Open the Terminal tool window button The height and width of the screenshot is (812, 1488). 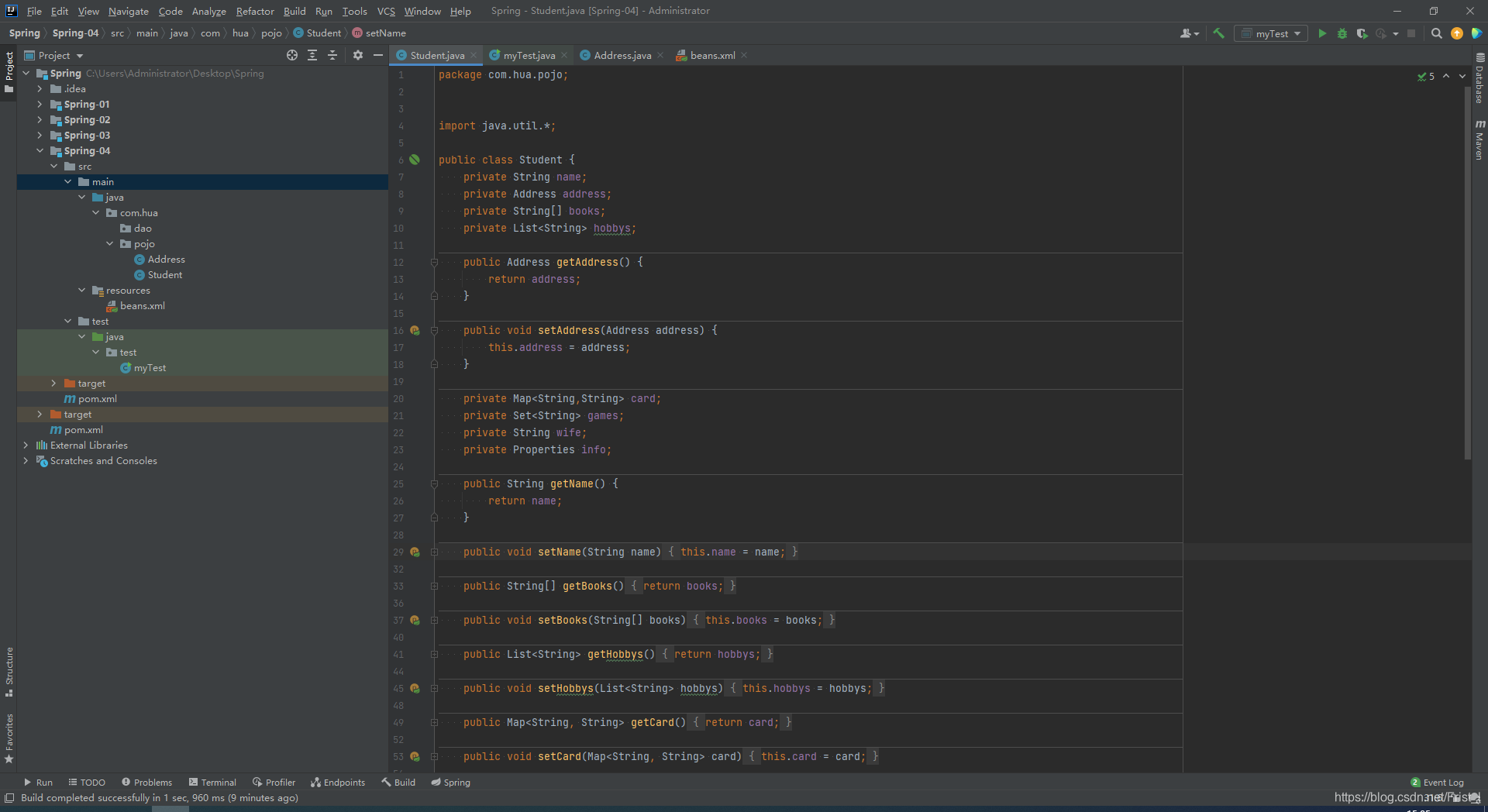[212, 783]
